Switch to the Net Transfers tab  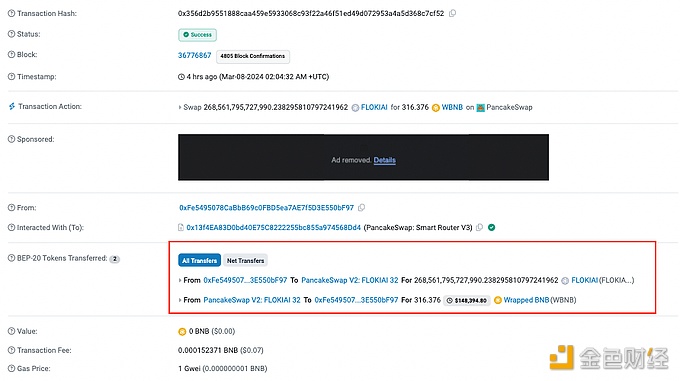tap(245, 260)
